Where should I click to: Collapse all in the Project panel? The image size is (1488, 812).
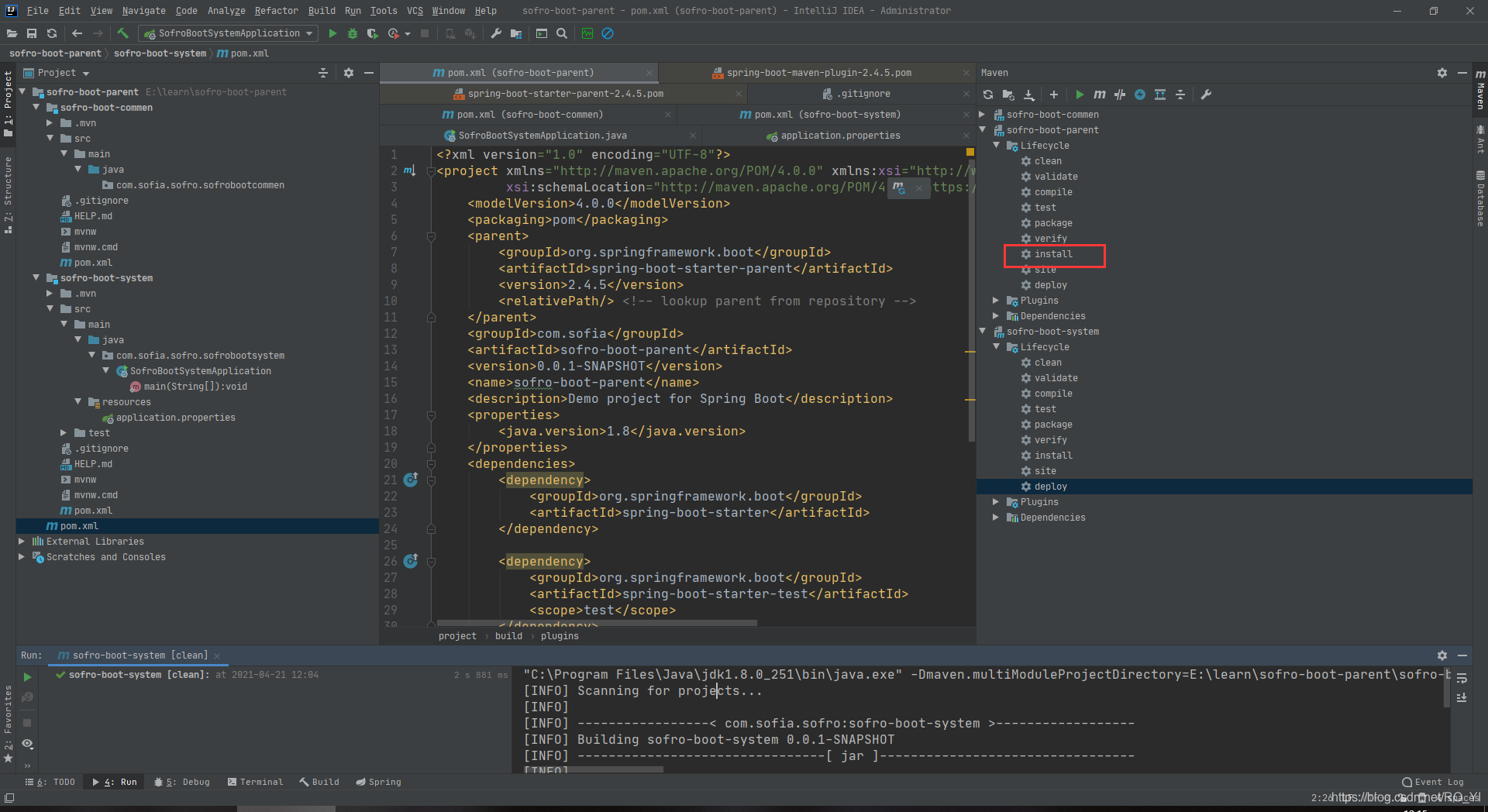tap(323, 73)
